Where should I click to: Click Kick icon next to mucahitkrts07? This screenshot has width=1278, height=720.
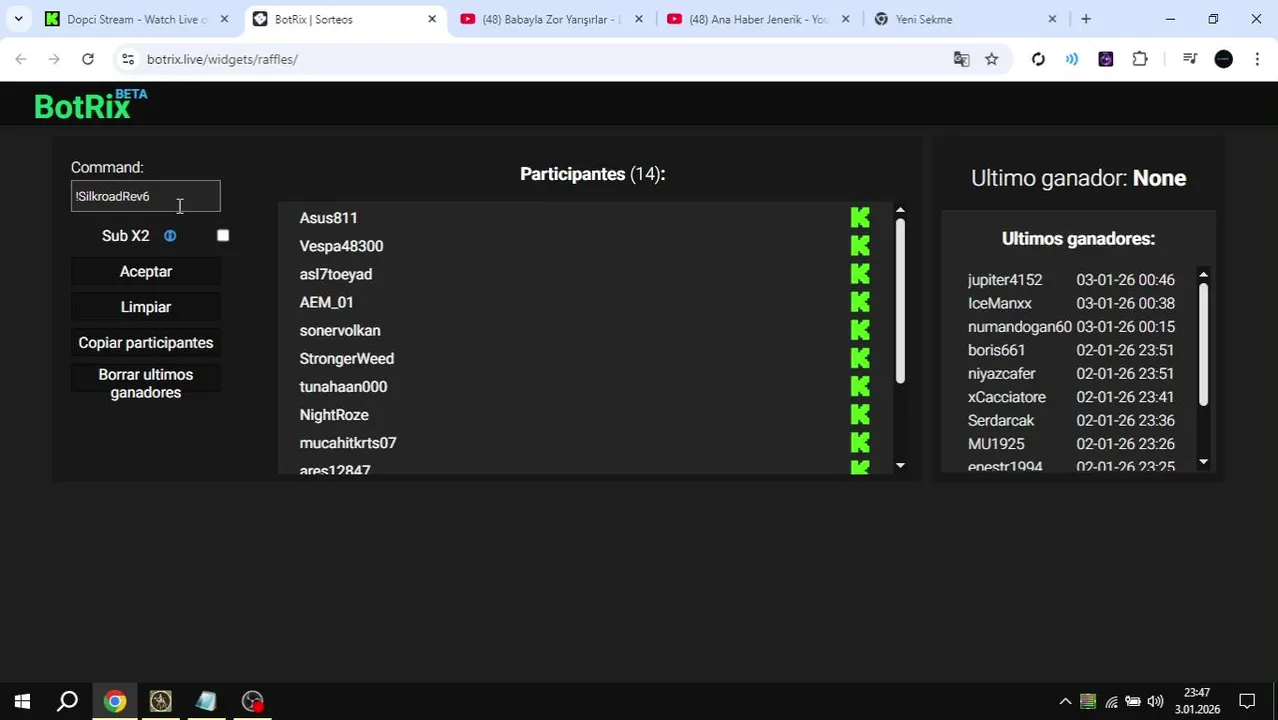coord(860,442)
